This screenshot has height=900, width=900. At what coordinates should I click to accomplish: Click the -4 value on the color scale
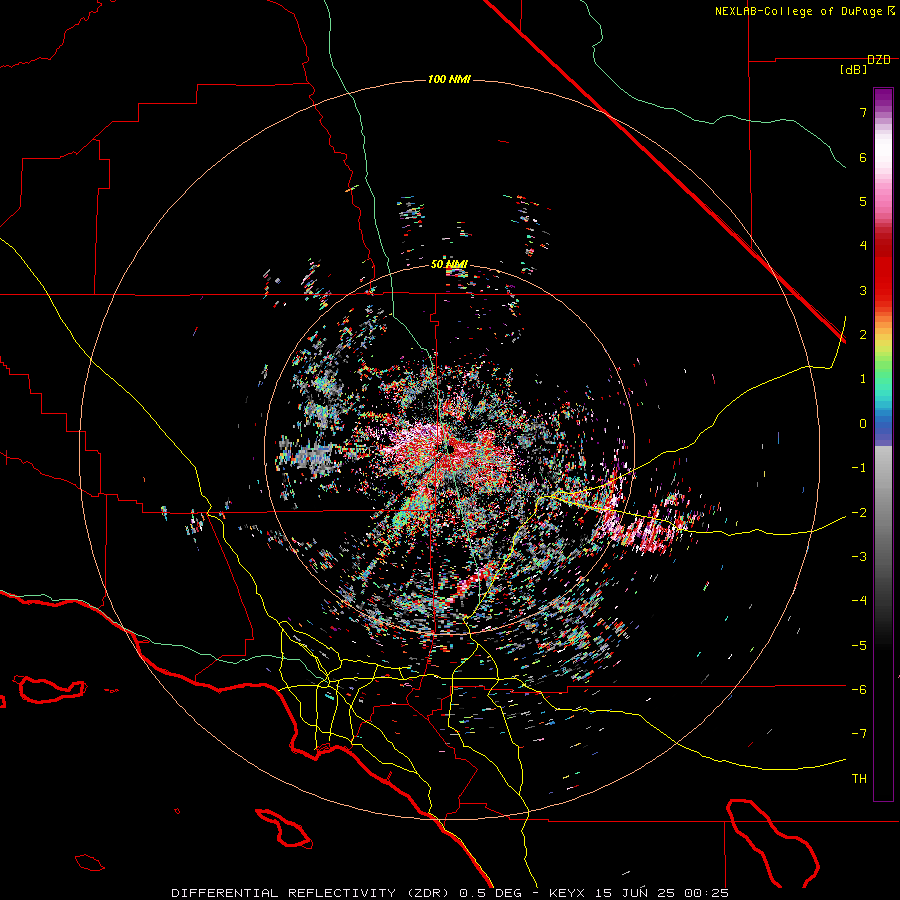pyautogui.click(x=859, y=600)
